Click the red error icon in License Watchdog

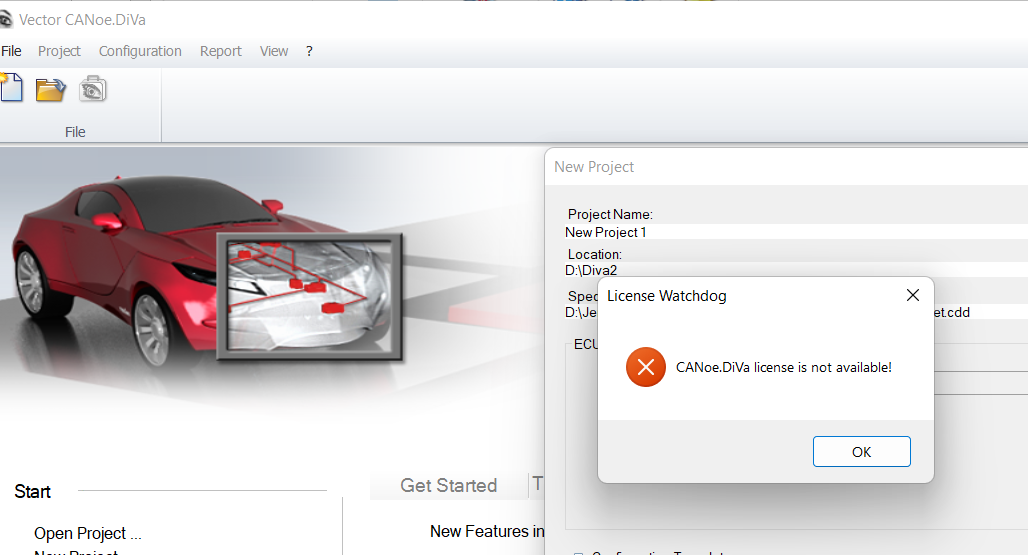pyautogui.click(x=646, y=367)
